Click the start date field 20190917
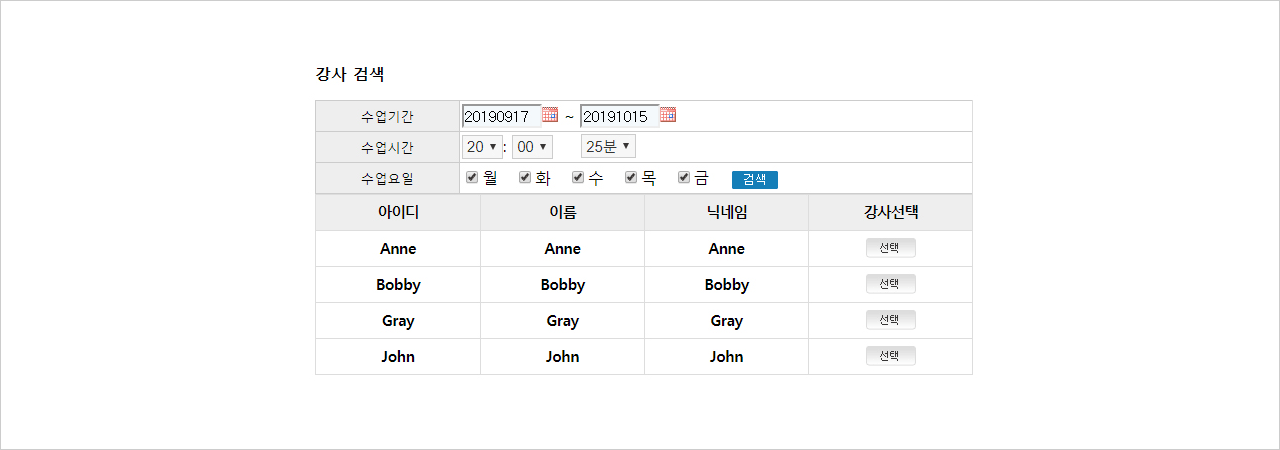This screenshot has height=450, width=1280. click(x=500, y=116)
